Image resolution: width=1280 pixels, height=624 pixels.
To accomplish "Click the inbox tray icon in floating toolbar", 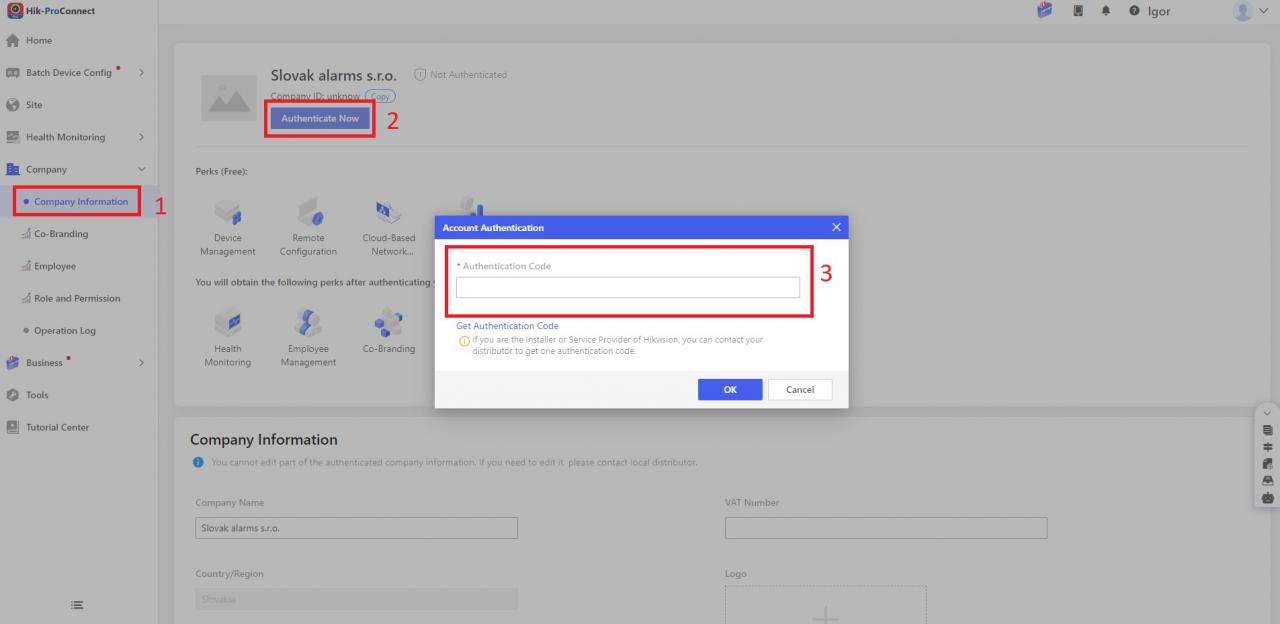I will coord(1268,480).
